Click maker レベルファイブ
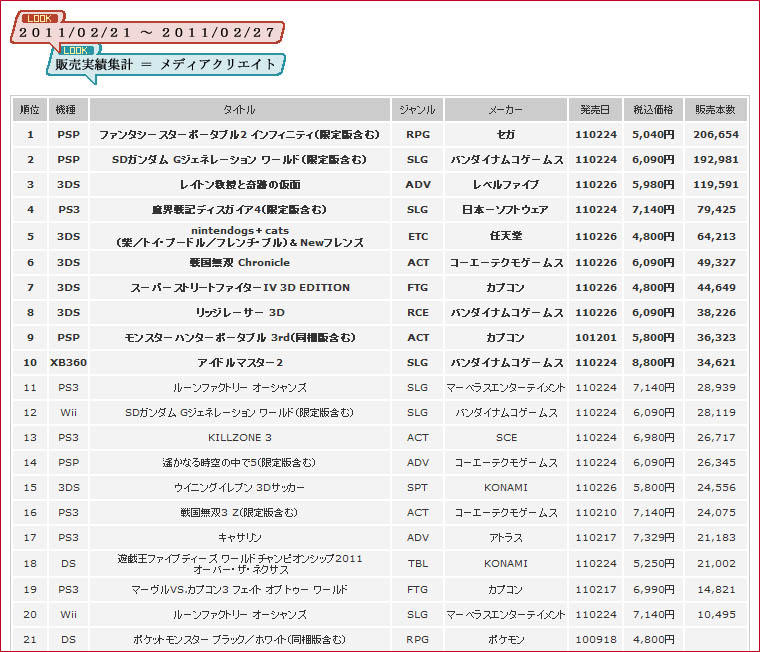 pos(506,185)
